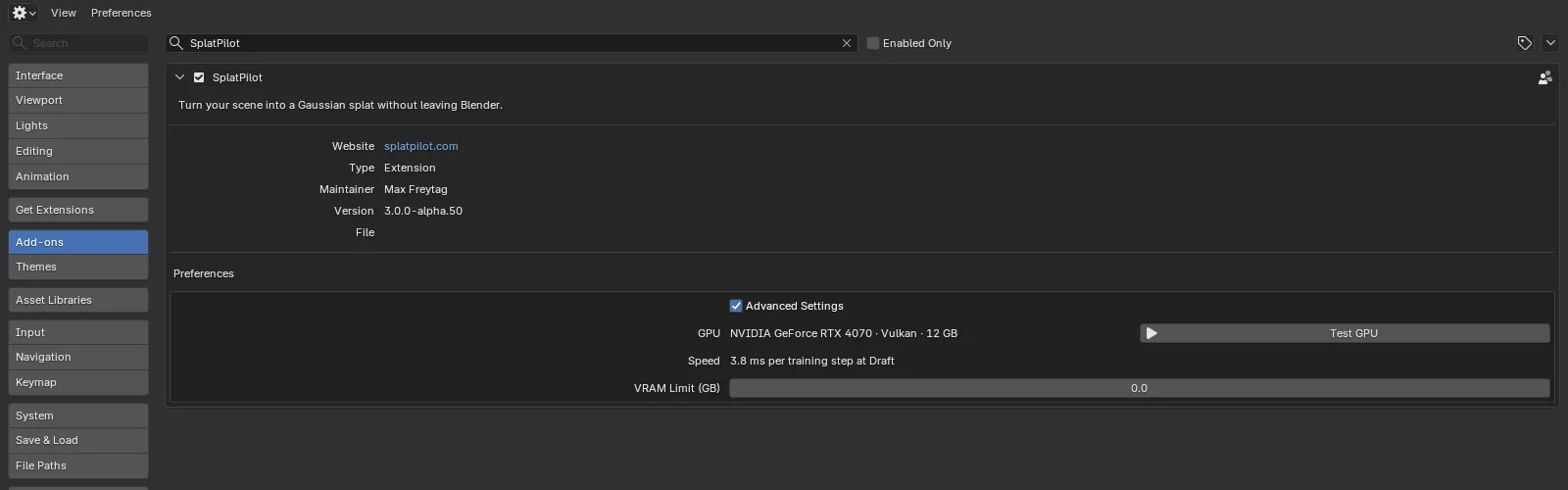Viewport: 1568px width, 490px height.
Task: Open the View menu
Action: point(64,13)
